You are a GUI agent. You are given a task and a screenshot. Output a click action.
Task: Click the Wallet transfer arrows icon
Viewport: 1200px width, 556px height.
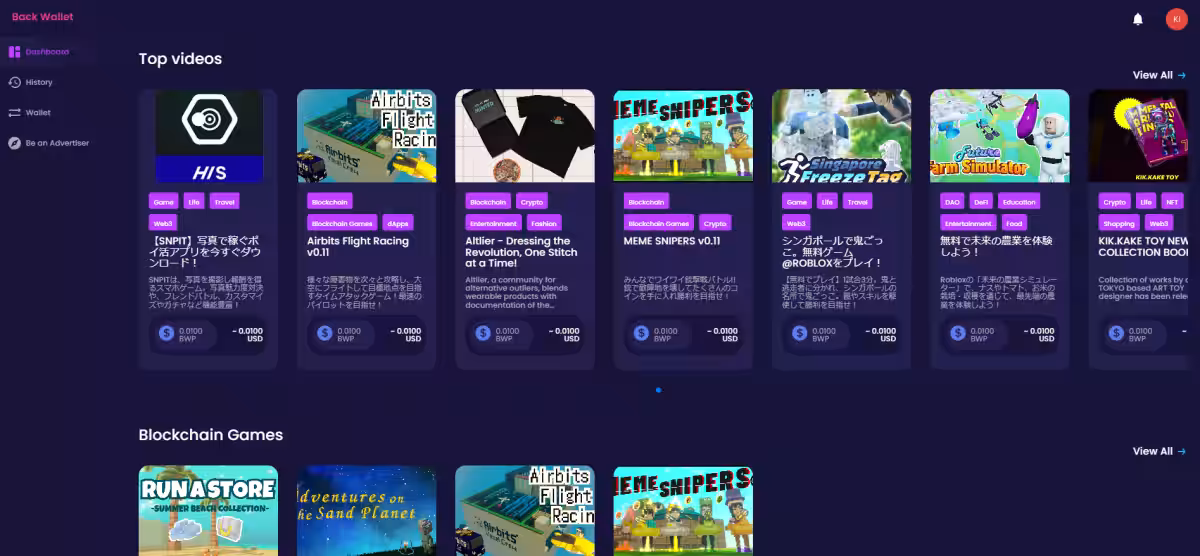click(x=14, y=113)
